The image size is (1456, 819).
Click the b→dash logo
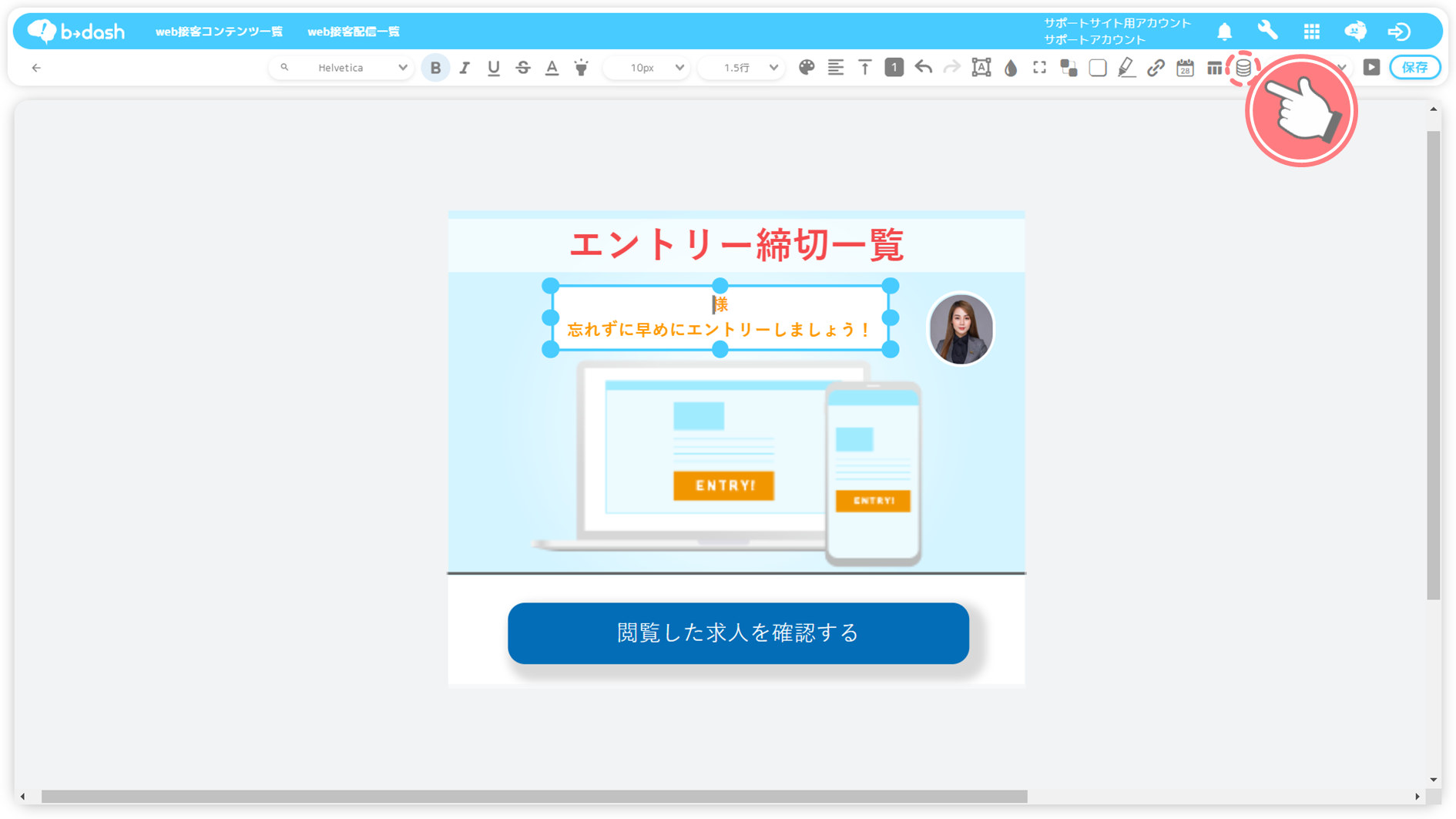(75, 31)
